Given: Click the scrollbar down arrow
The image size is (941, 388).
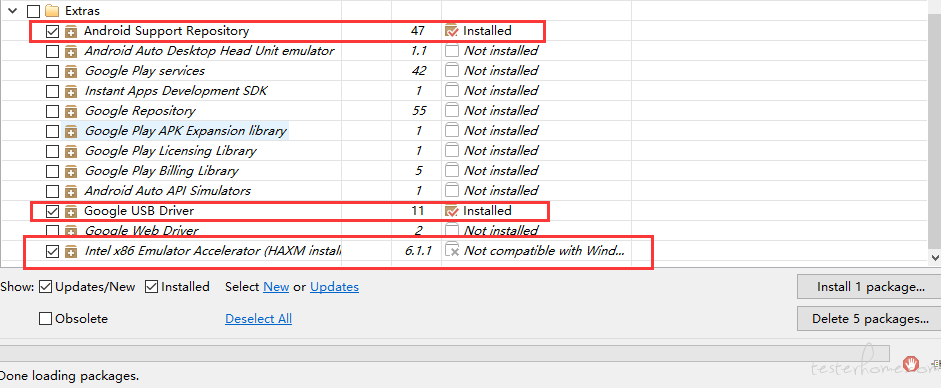Looking at the screenshot, I should [935, 257].
